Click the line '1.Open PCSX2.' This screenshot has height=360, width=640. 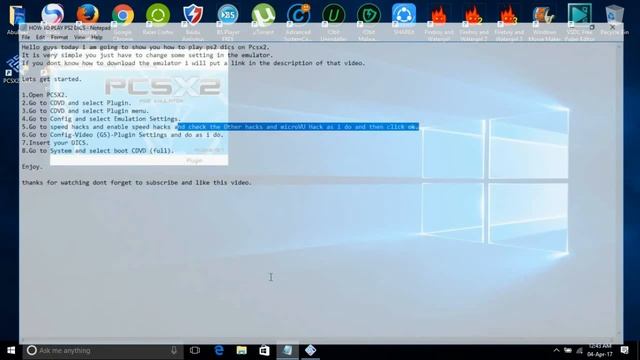pyautogui.click(x=45, y=95)
